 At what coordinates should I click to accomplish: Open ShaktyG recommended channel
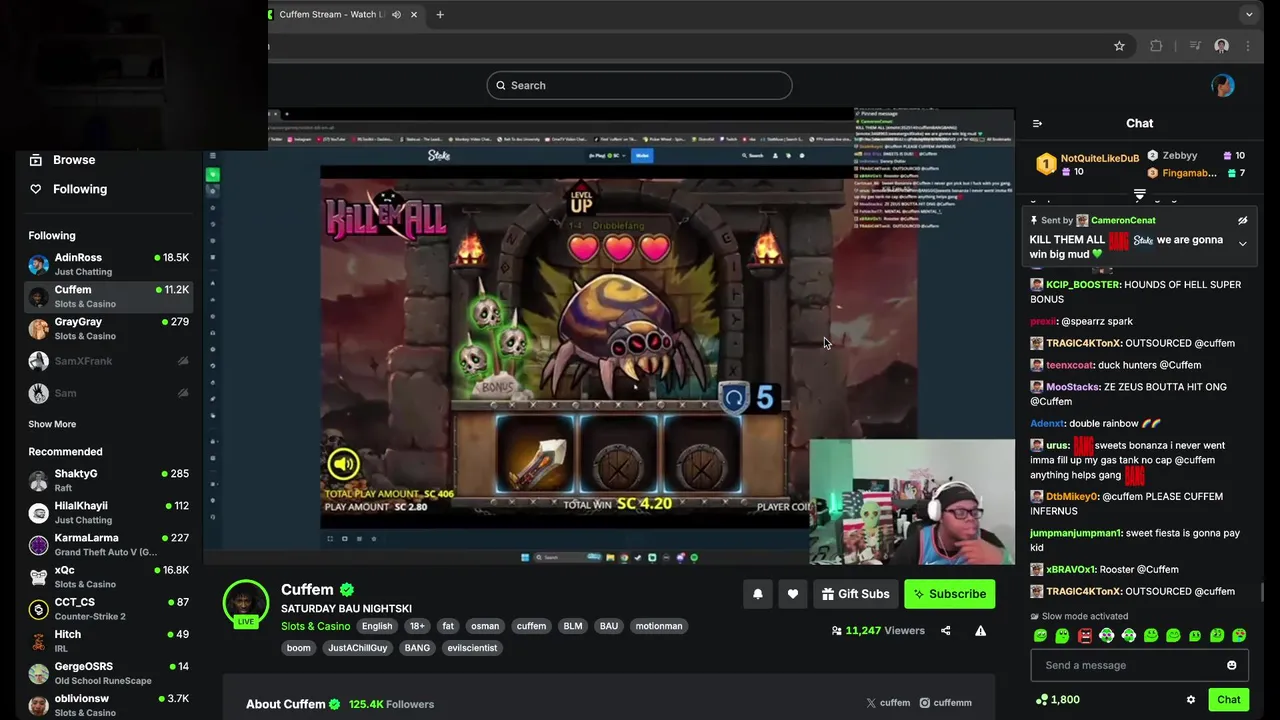pyautogui.click(x=108, y=480)
